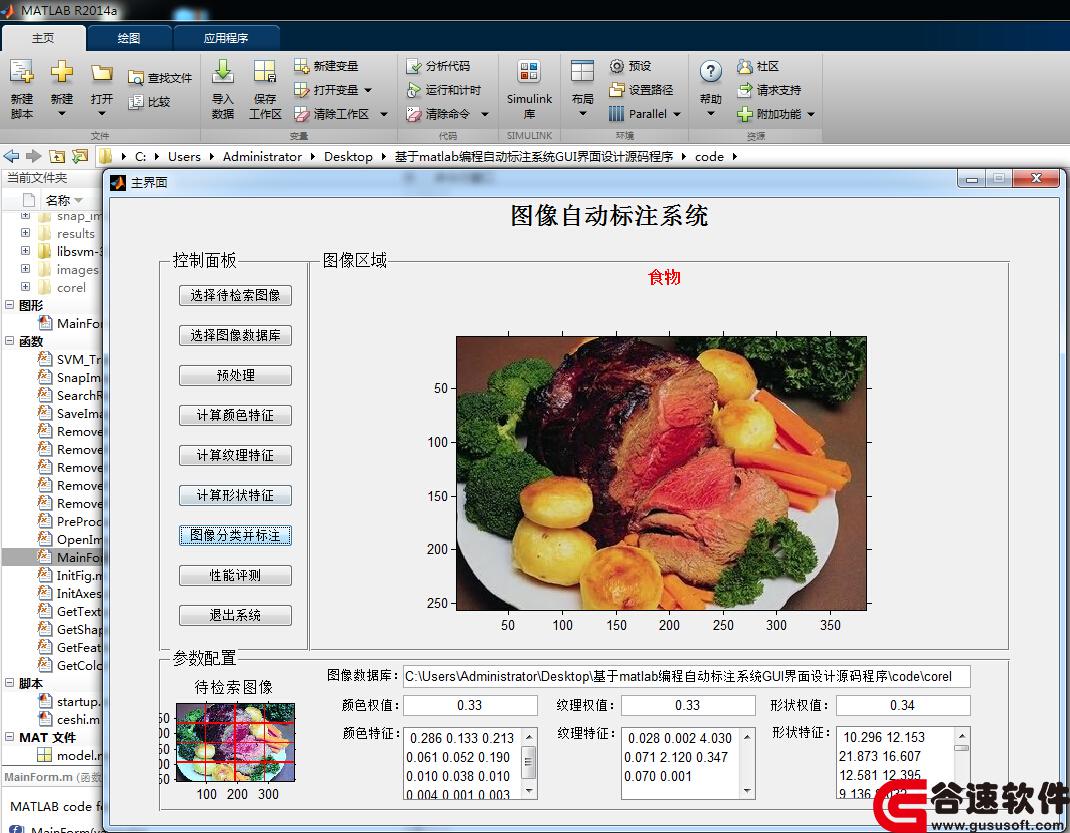Viewport: 1070px width, 833px height.
Task: Expand the results folder tree node
Action: (x=25, y=233)
